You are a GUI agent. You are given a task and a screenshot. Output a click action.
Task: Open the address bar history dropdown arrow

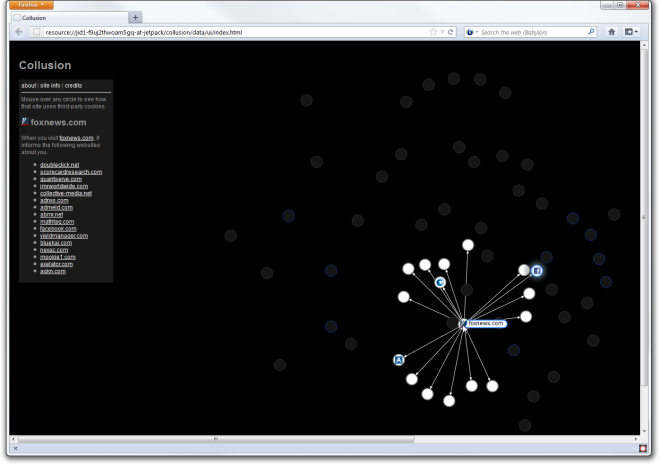click(442, 32)
